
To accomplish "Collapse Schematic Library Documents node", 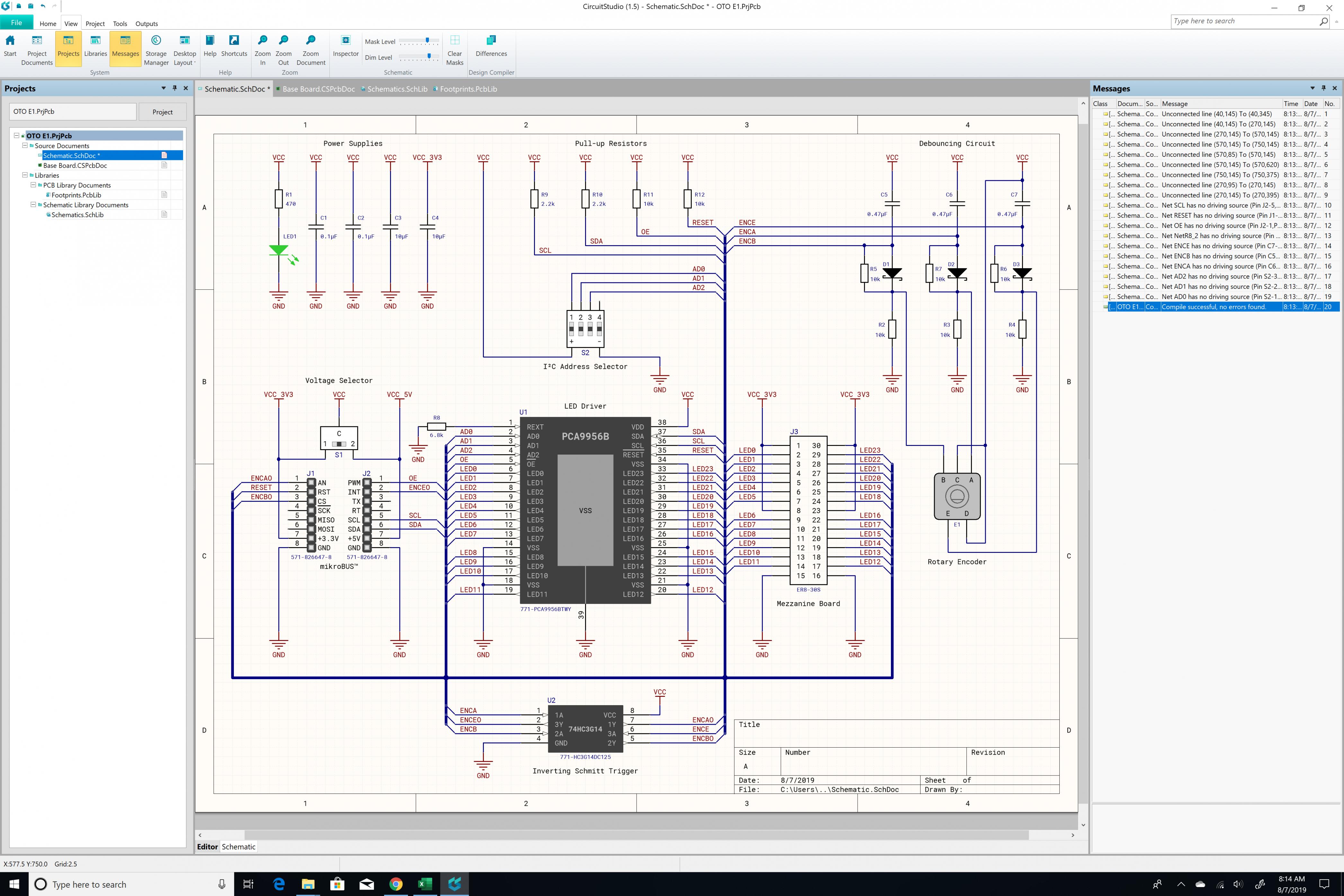I will point(33,205).
